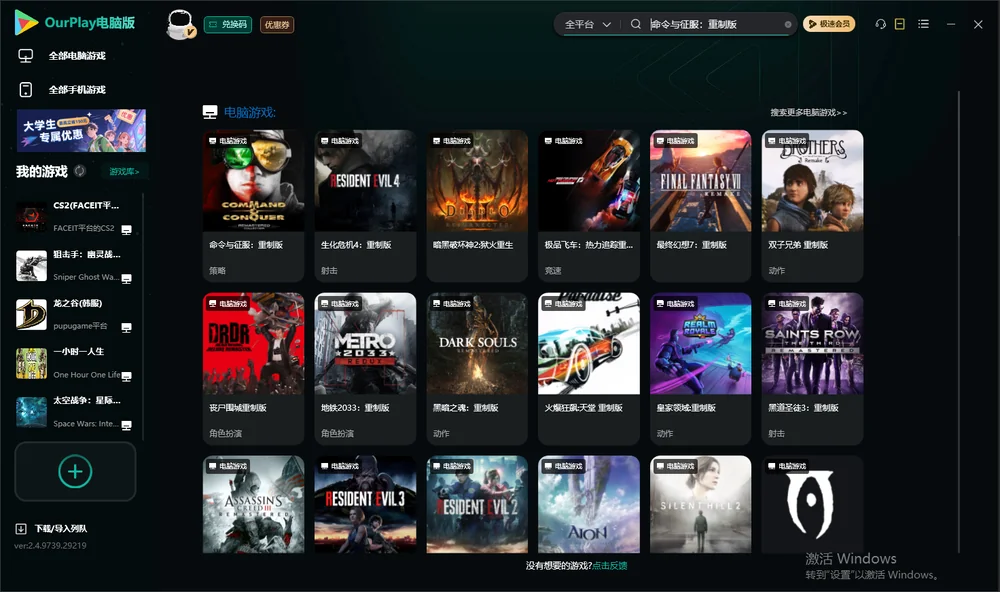Click the search input field
This screenshot has height=592, width=1000.
coord(715,24)
